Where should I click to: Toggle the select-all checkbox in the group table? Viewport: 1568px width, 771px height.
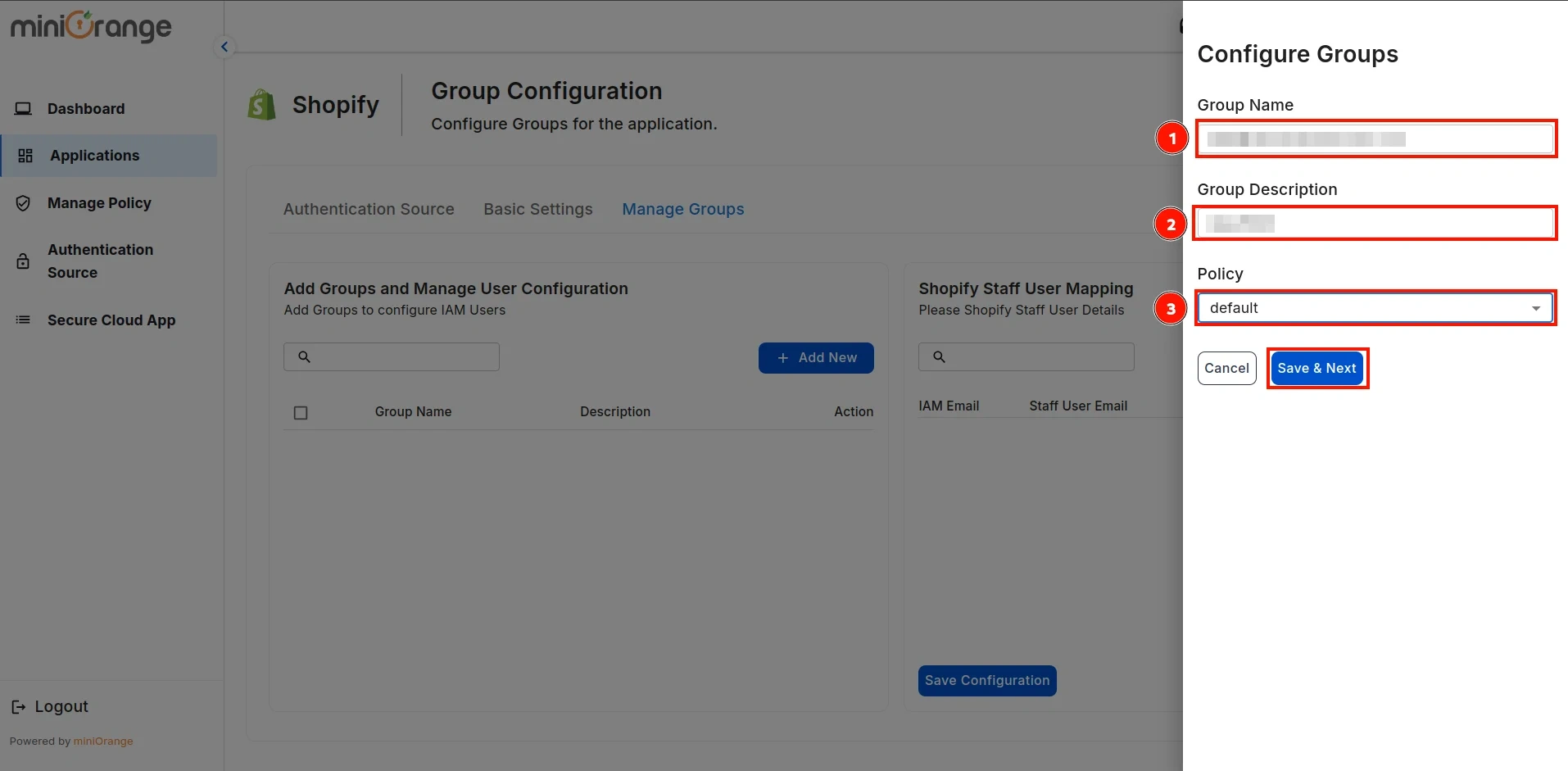[x=301, y=412]
